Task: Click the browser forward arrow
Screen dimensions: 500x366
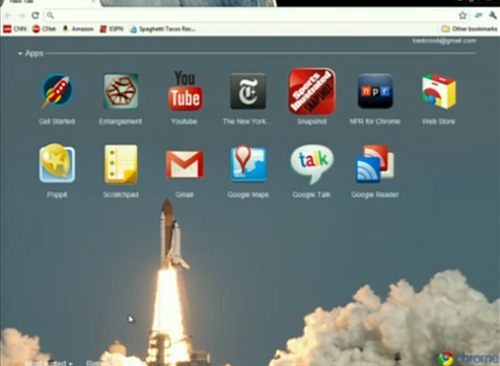Action: pos(22,15)
